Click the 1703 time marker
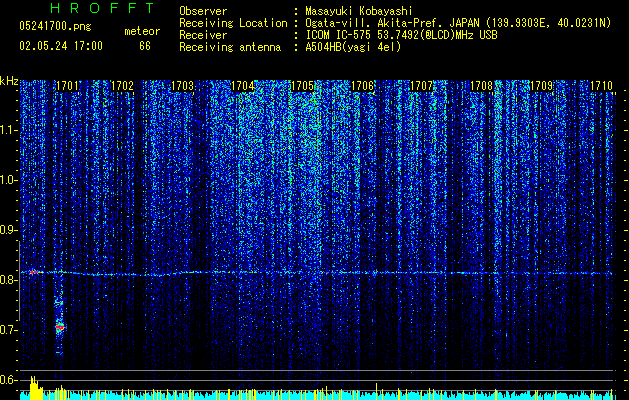This screenshot has height=400, width=629. coord(183,86)
